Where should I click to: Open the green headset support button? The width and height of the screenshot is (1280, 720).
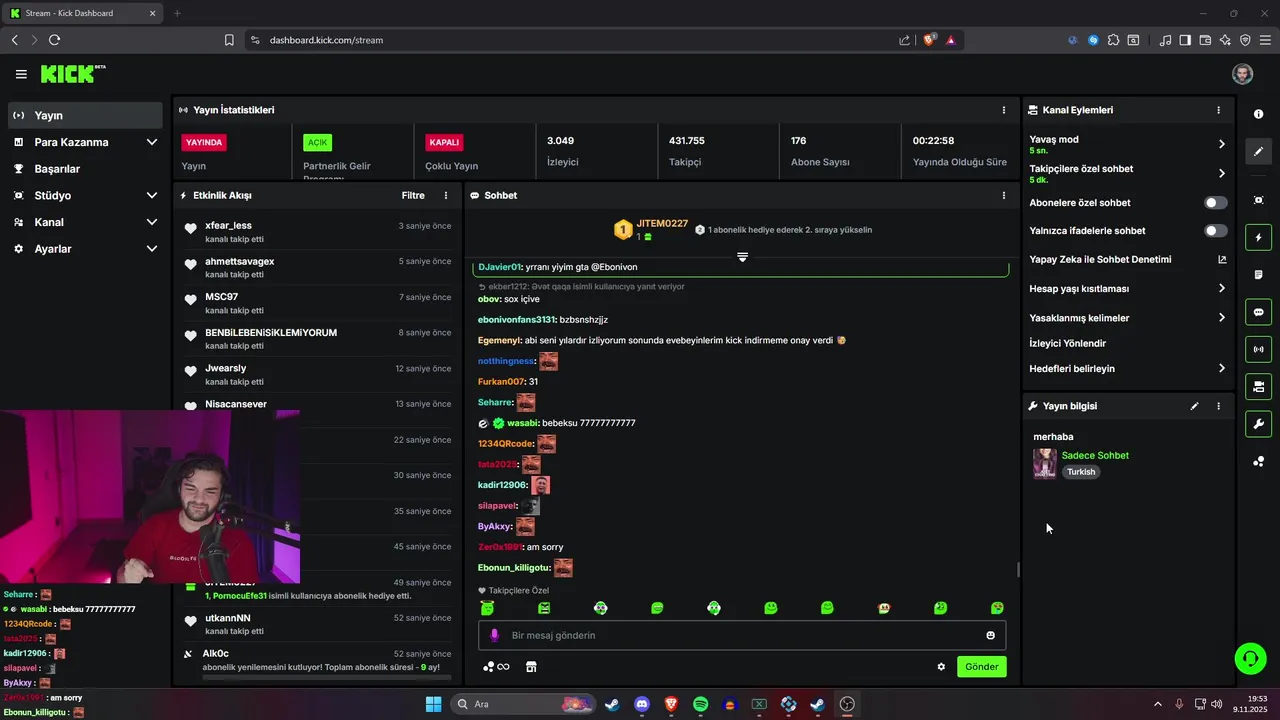click(x=1250, y=658)
